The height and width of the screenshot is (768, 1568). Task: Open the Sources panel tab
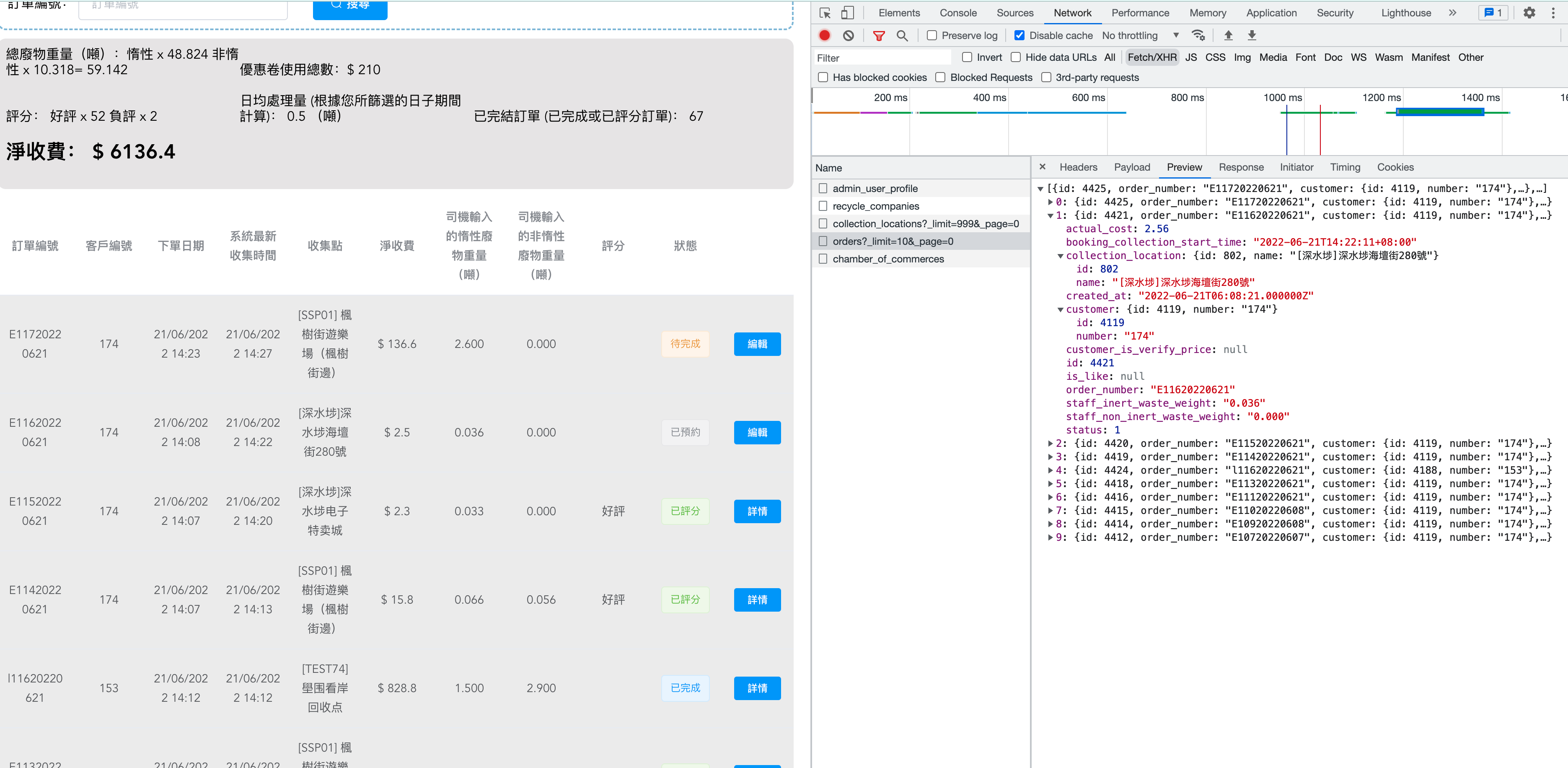click(x=1015, y=13)
